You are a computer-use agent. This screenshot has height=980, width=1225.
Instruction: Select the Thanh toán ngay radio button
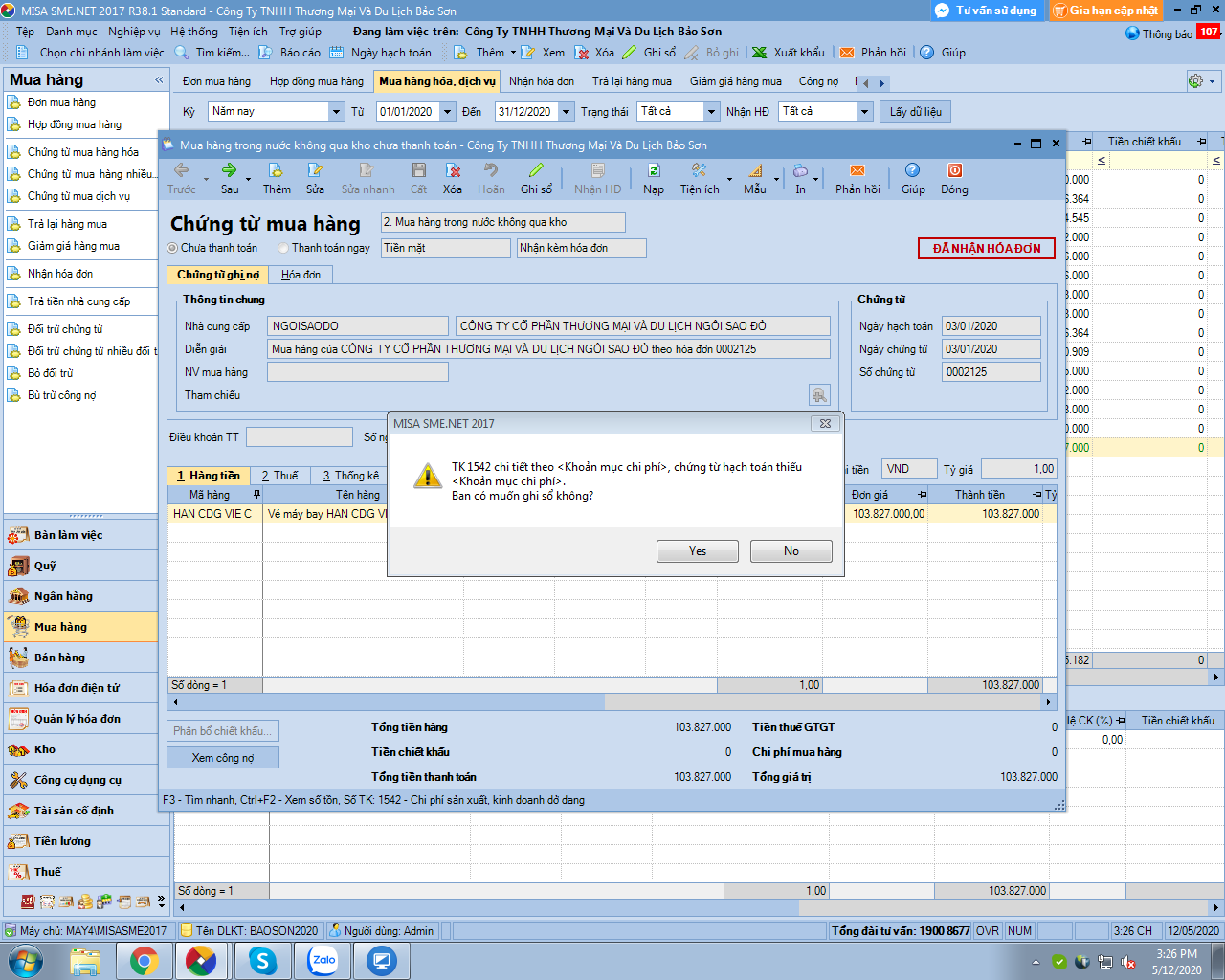[x=283, y=248]
